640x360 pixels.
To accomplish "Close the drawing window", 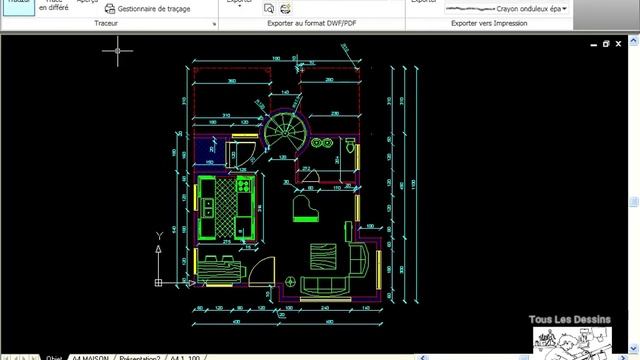I will click(618, 44).
